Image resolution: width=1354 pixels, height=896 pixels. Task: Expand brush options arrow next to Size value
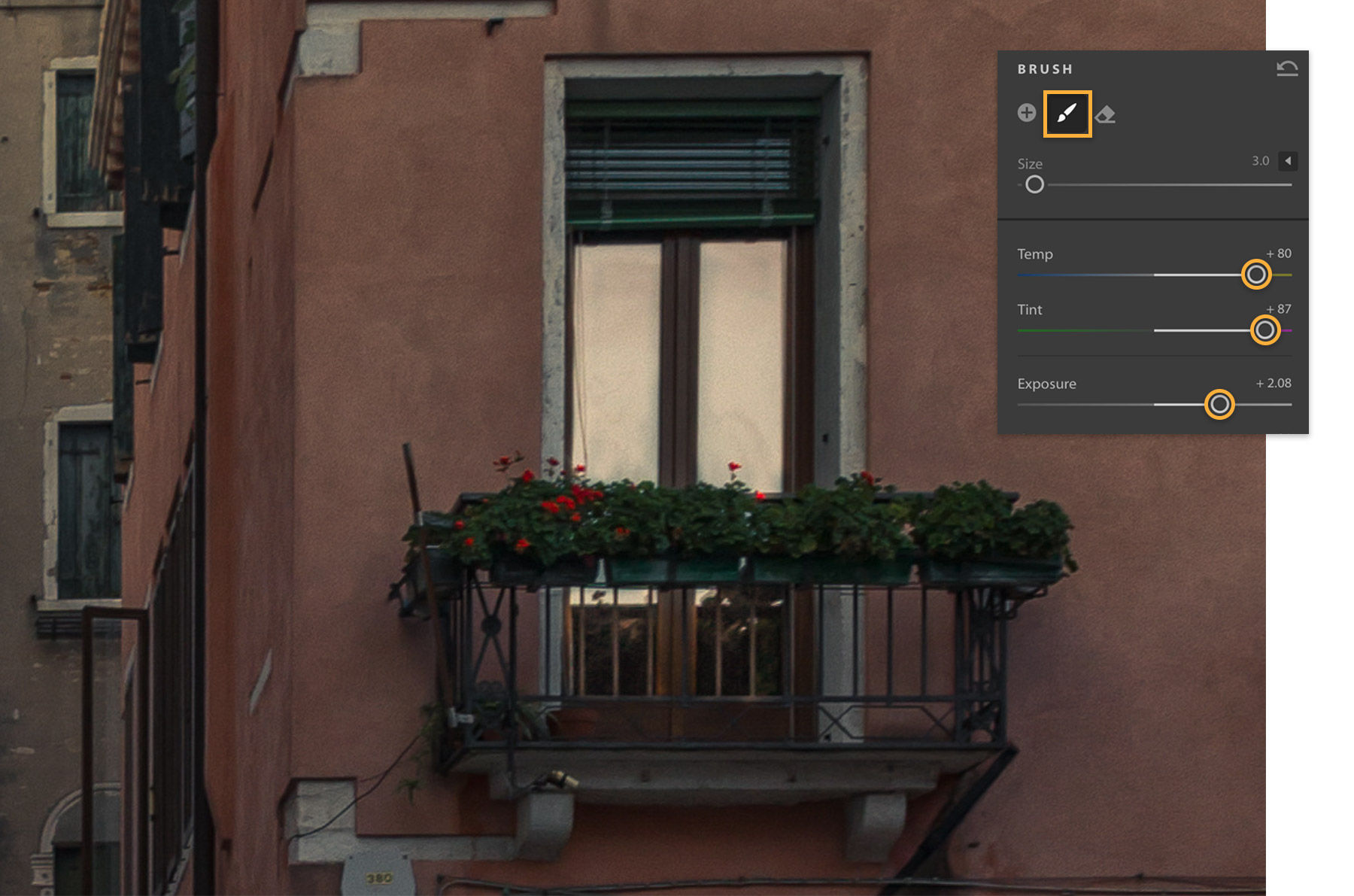tap(1288, 161)
